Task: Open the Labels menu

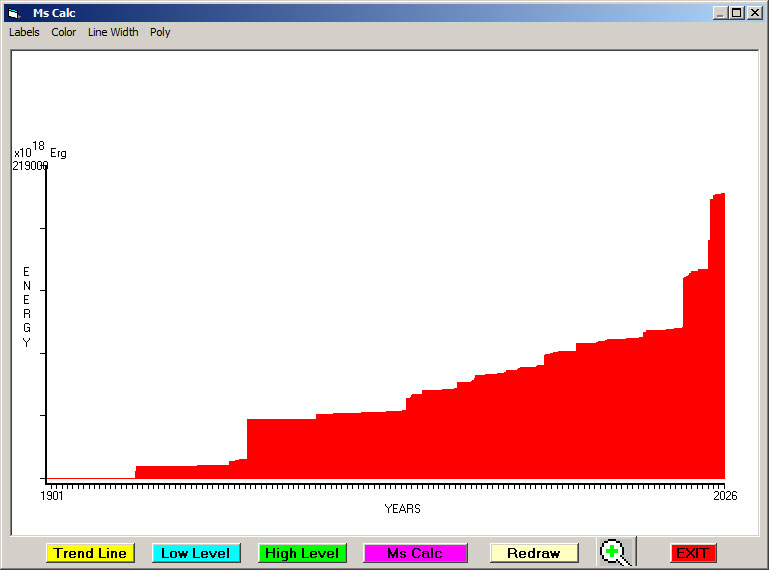Action: pyautogui.click(x=24, y=32)
